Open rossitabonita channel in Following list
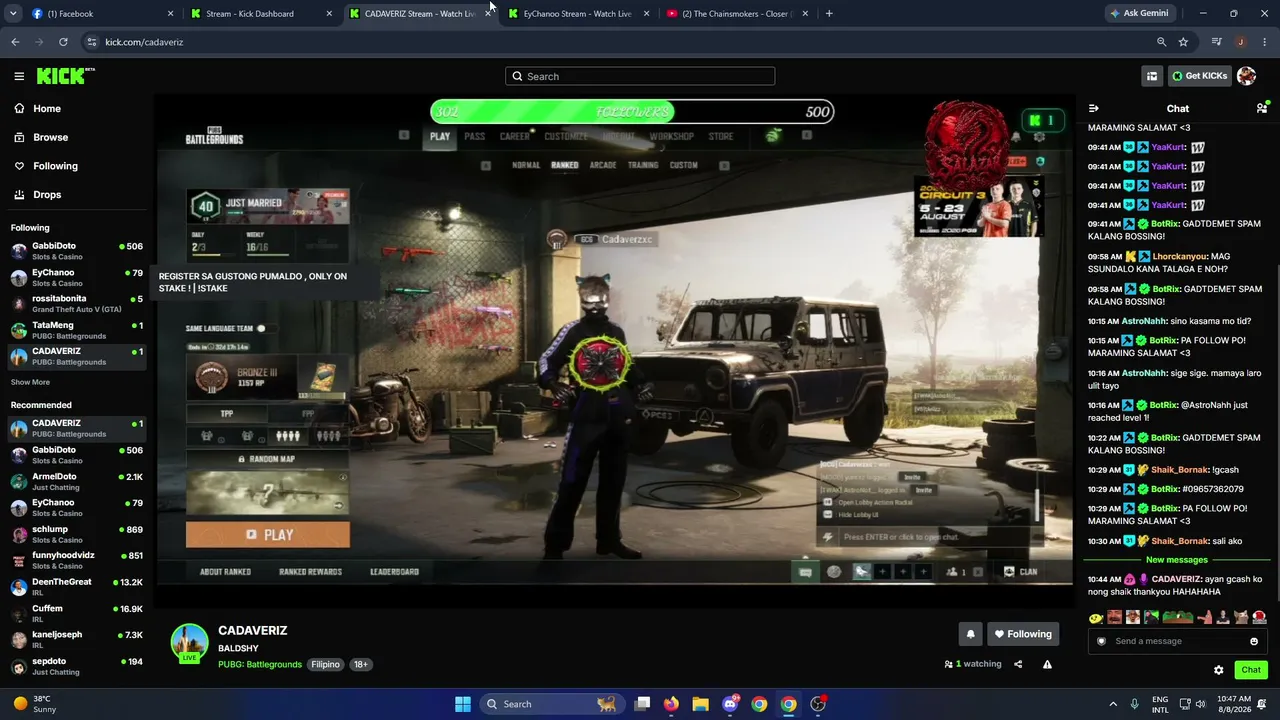This screenshot has width=1280, height=720. (78, 304)
